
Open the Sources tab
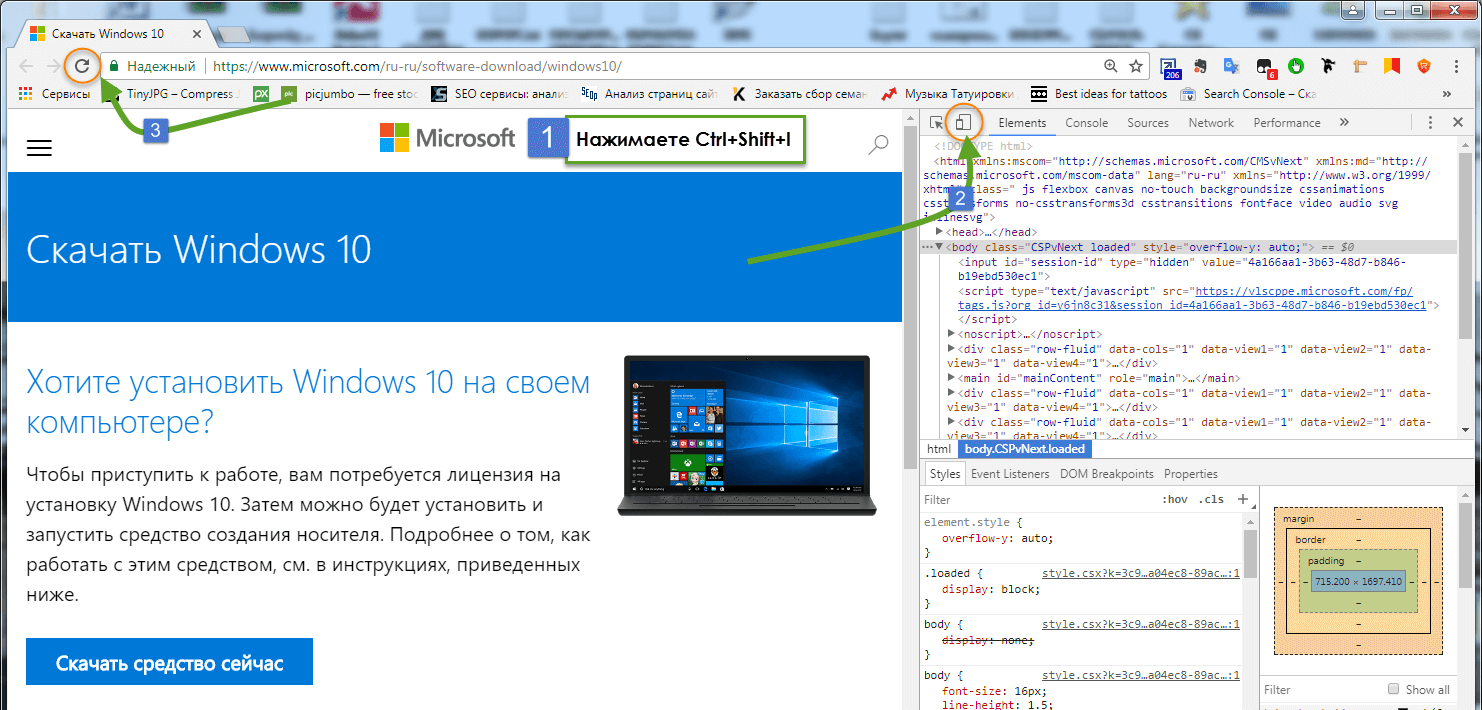pyautogui.click(x=1147, y=123)
